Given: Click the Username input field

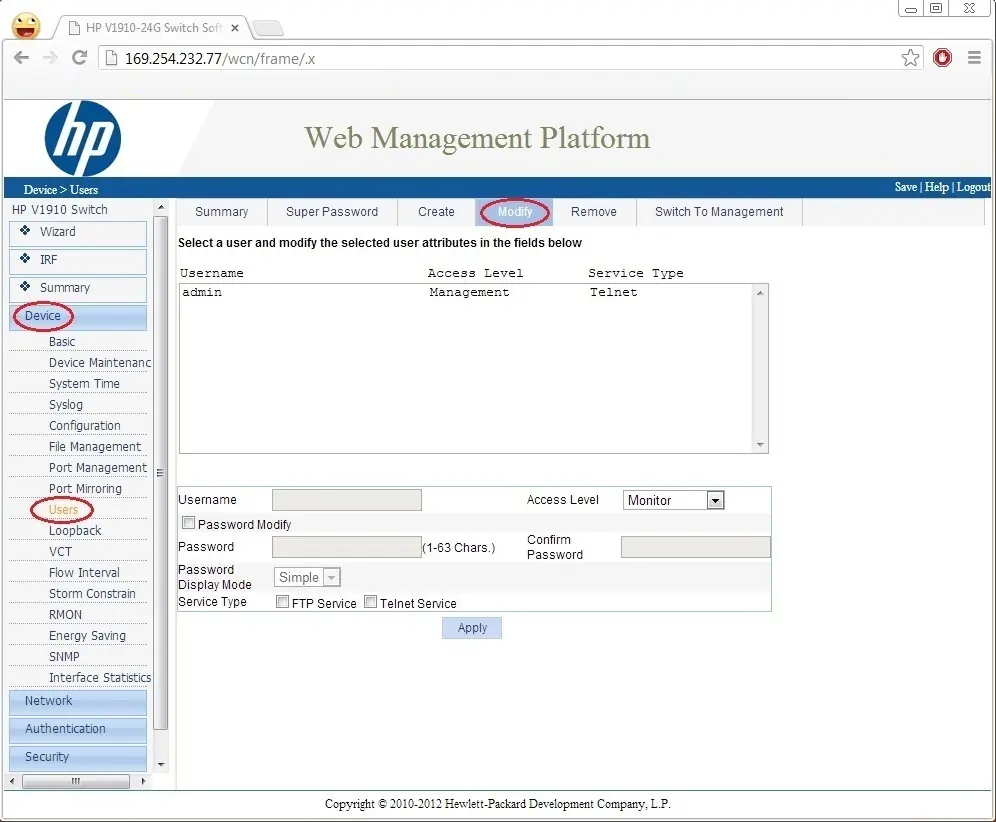Looking at the screenshot, I should pyautogui.click(x=347, y=500).
